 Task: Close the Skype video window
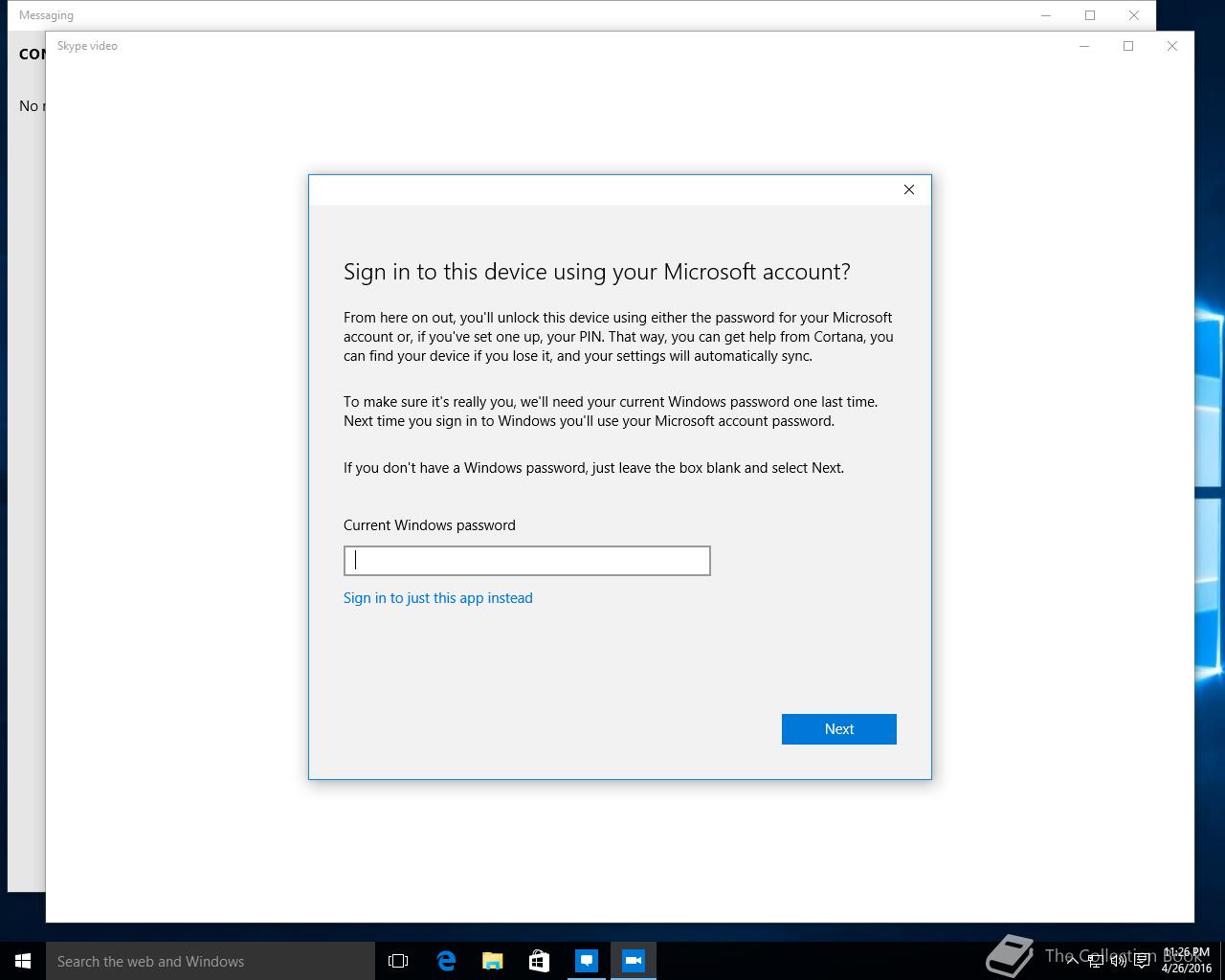(x=1172, y=46)
